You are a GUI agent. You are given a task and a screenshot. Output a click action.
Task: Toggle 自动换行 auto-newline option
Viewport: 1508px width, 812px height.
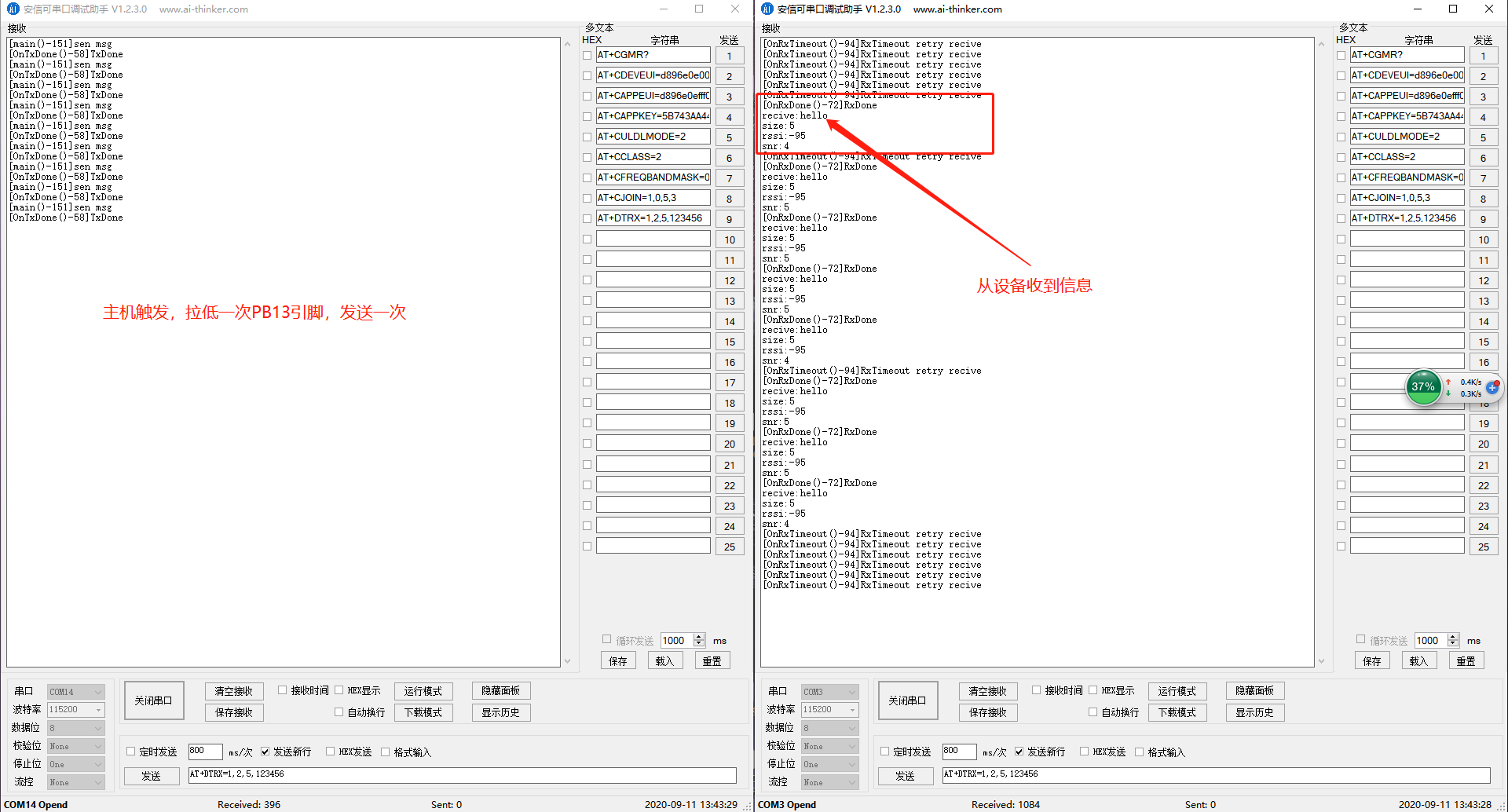pyautogui.click(x=339, y=711)
